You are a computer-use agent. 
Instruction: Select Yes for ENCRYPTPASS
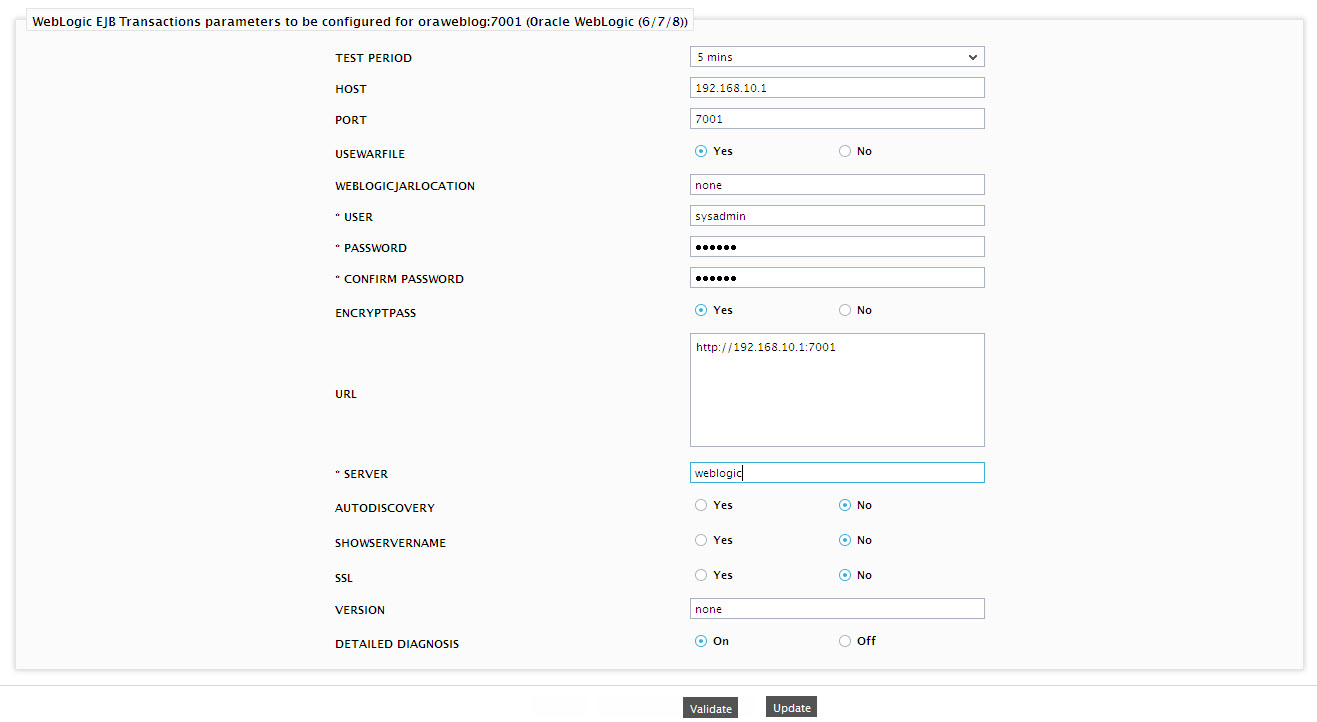701,310
